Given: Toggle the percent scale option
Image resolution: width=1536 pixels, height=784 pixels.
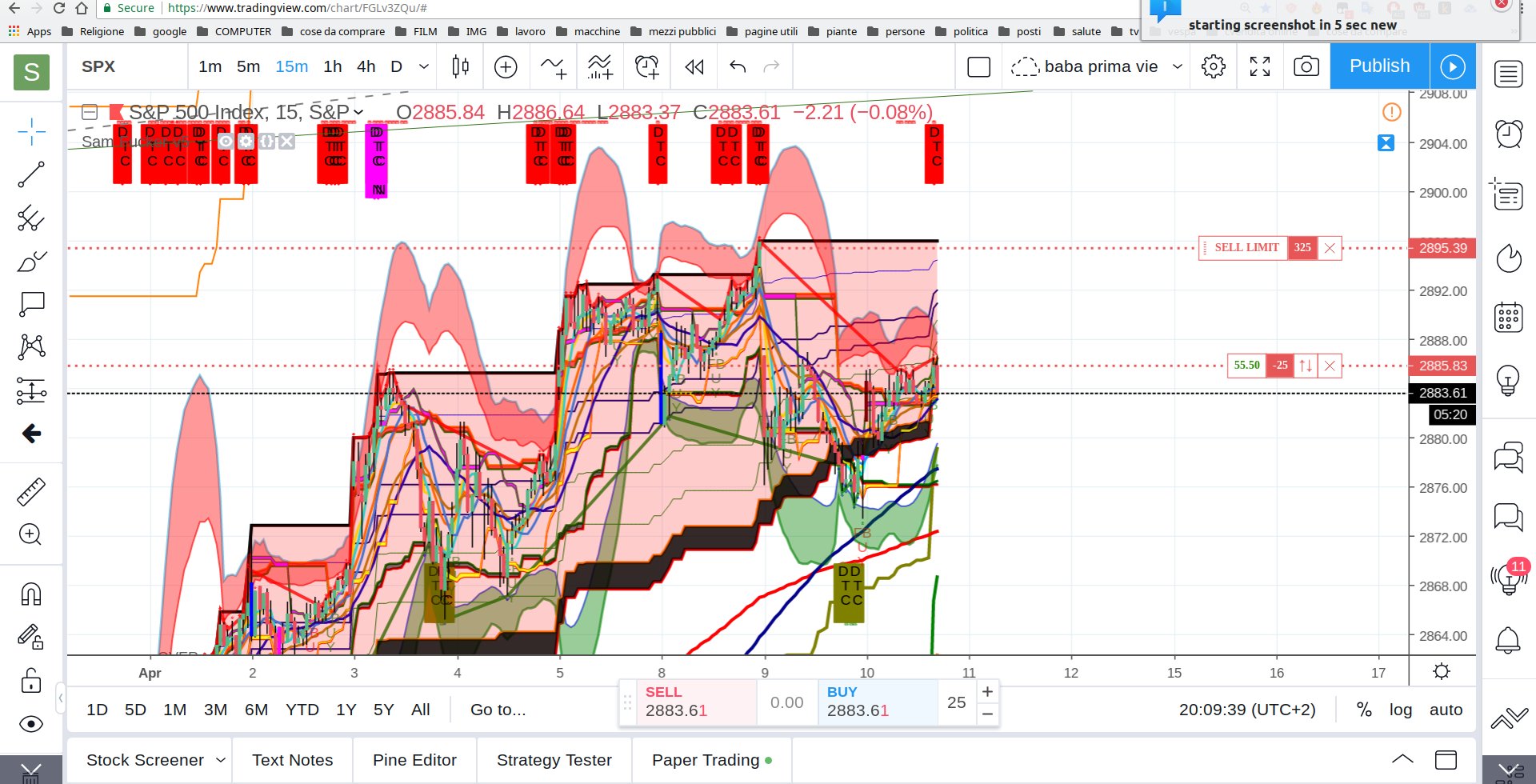Looking at the screenshot, I should point(1364,710).
